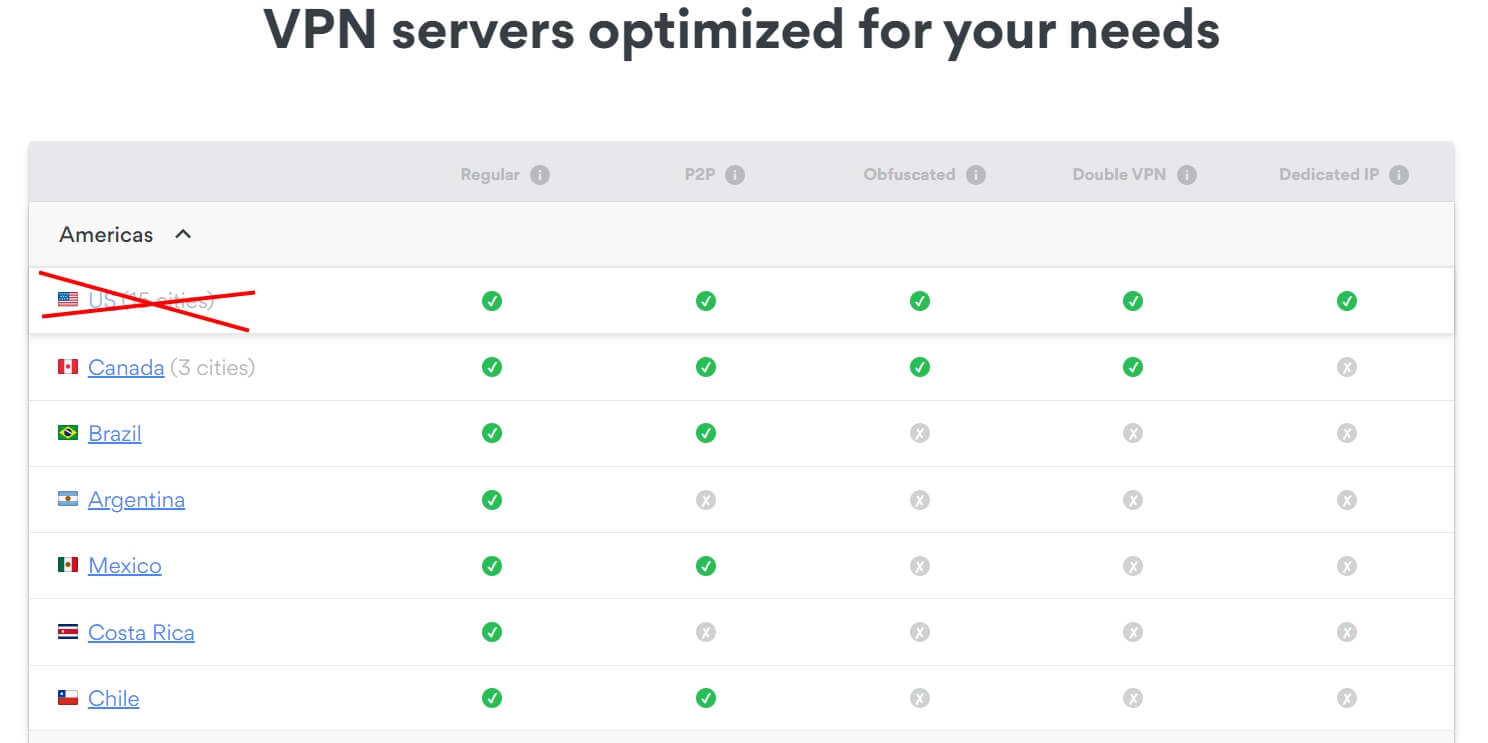Viewport: 1488px width, 743px height.
Task: Click the crossed-out US row label
Action: coord(150,299)
